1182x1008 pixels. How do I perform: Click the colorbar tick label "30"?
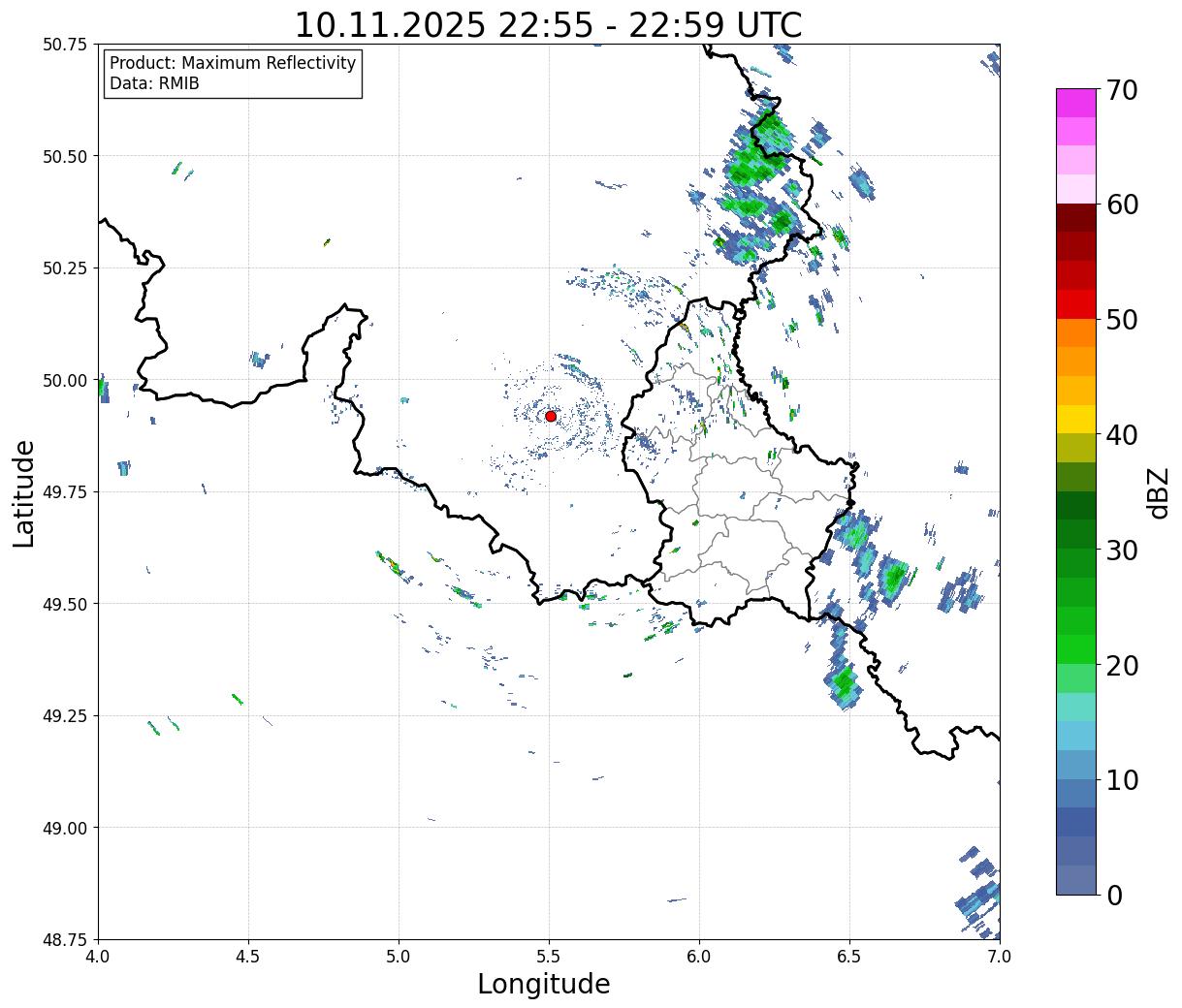[1123, 551]
